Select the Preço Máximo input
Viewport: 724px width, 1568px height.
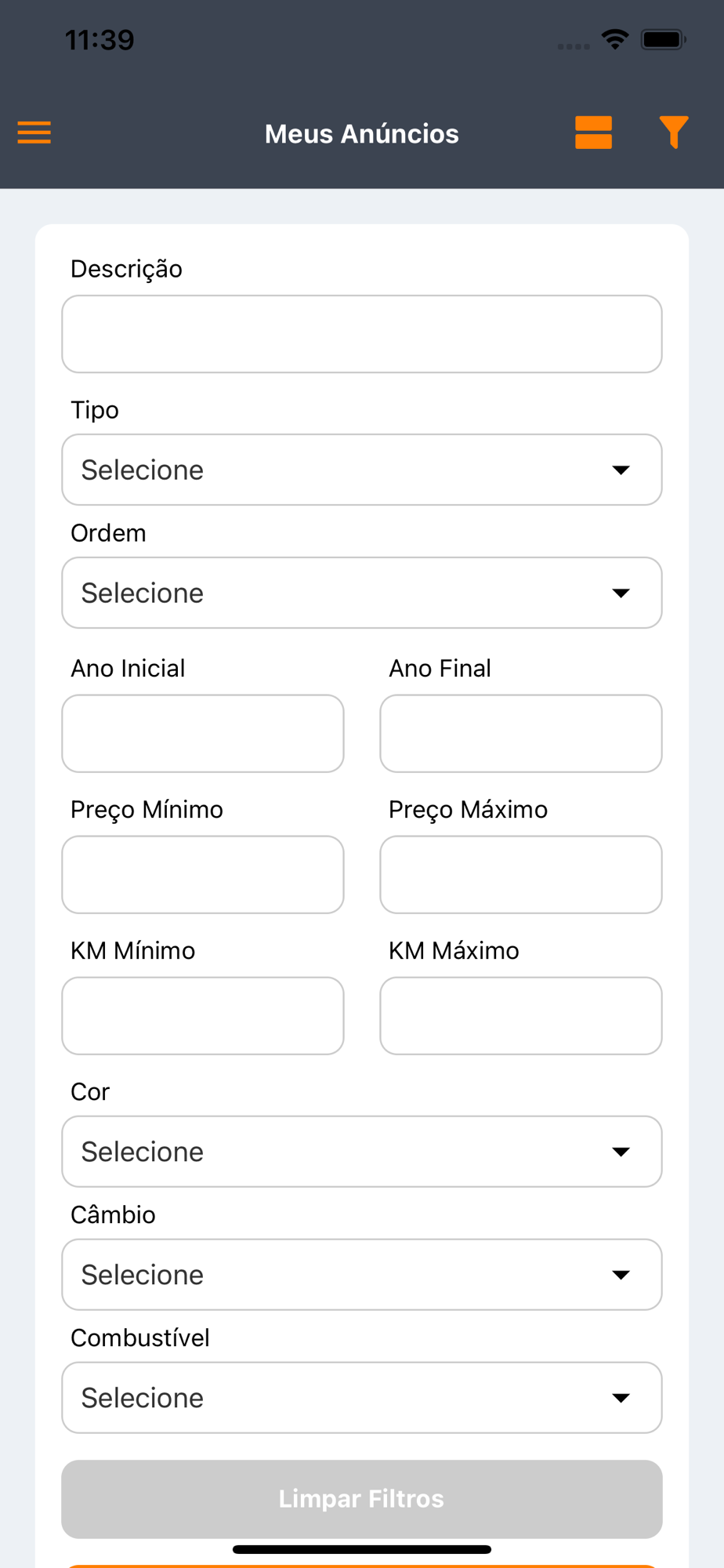point(521,875)
